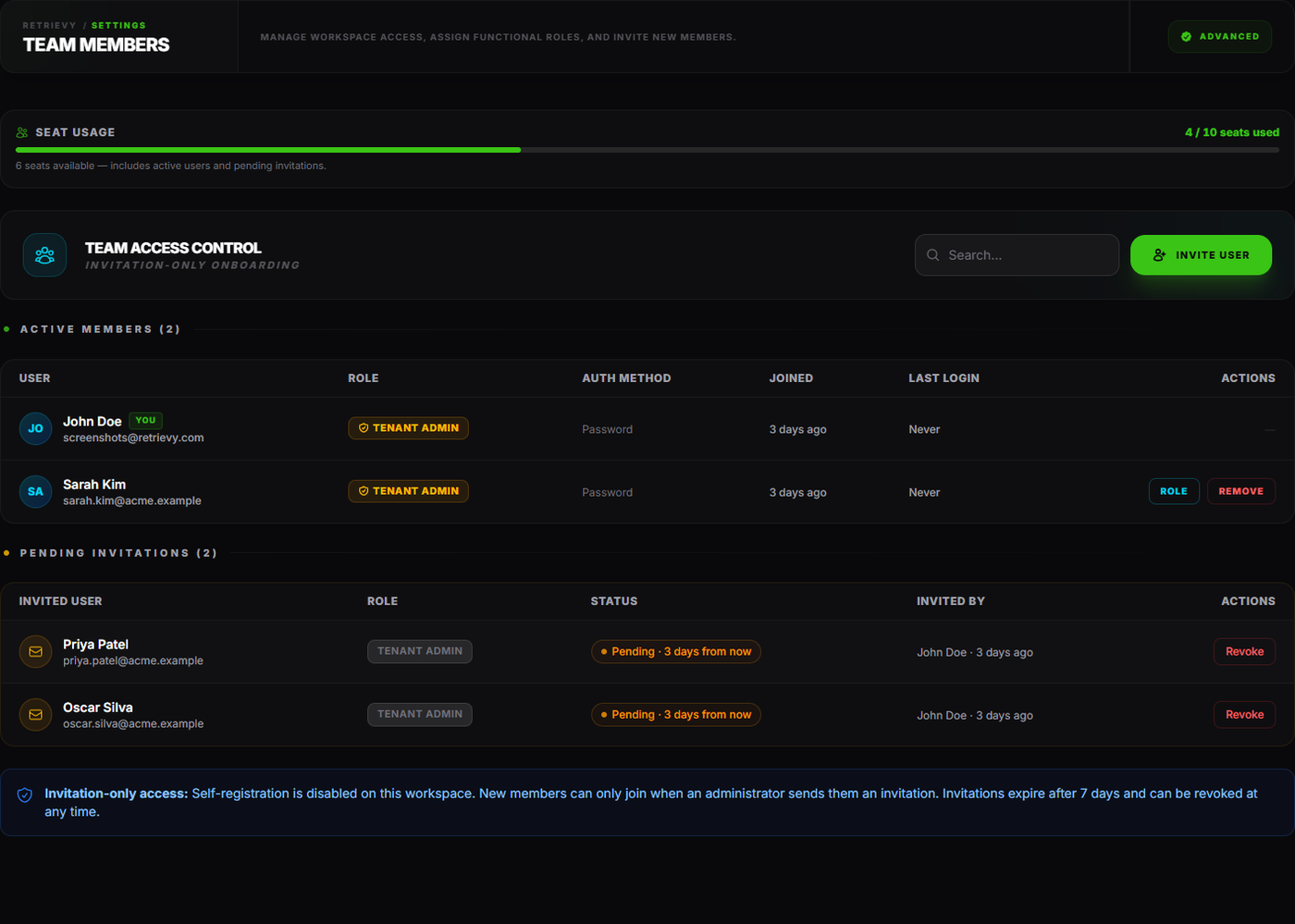This screenshot has width=1295, height=924.
Task: Click the '4 / 10 seats used' text
Action: coord(1232,132)
